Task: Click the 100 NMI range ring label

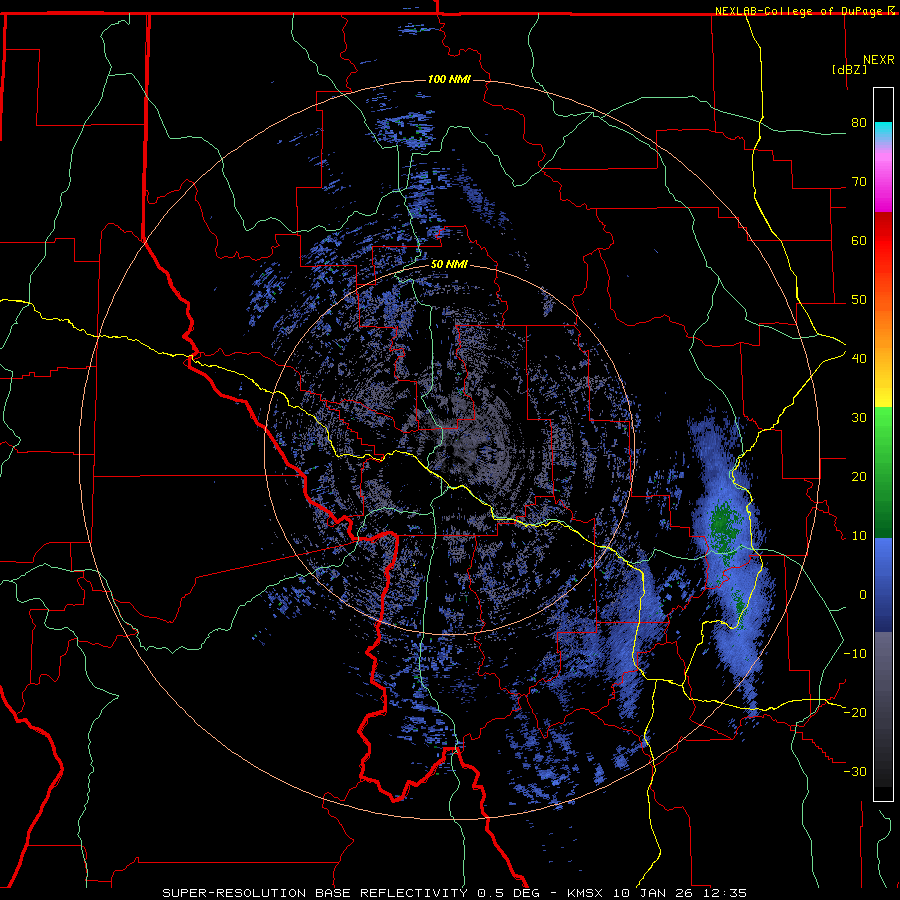Action: click(449, 79)
